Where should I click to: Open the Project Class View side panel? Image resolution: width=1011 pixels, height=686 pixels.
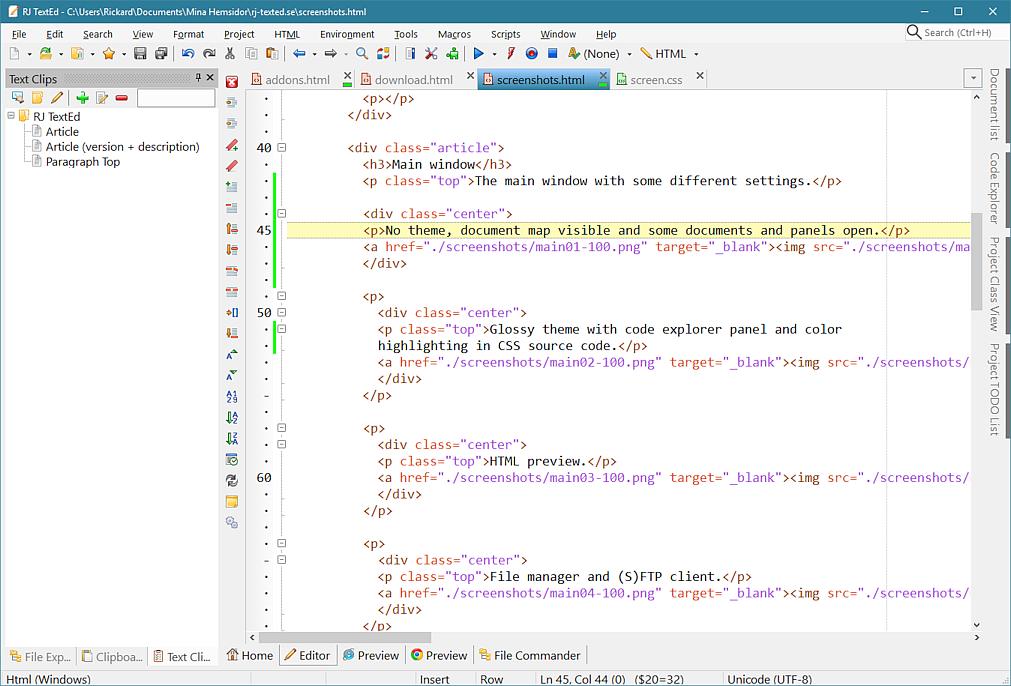point(994,284)
